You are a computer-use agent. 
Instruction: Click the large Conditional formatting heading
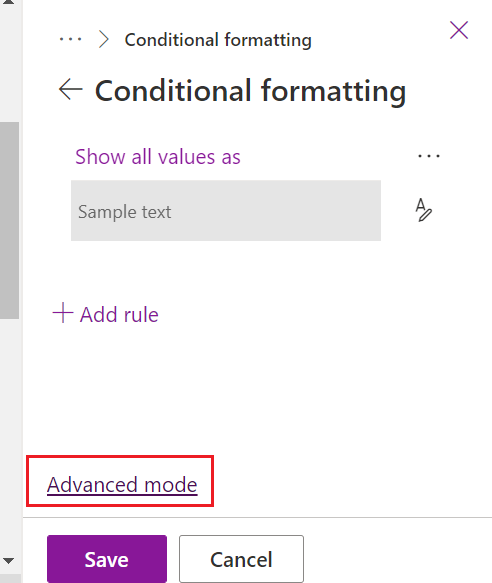[x=250, y=91]
